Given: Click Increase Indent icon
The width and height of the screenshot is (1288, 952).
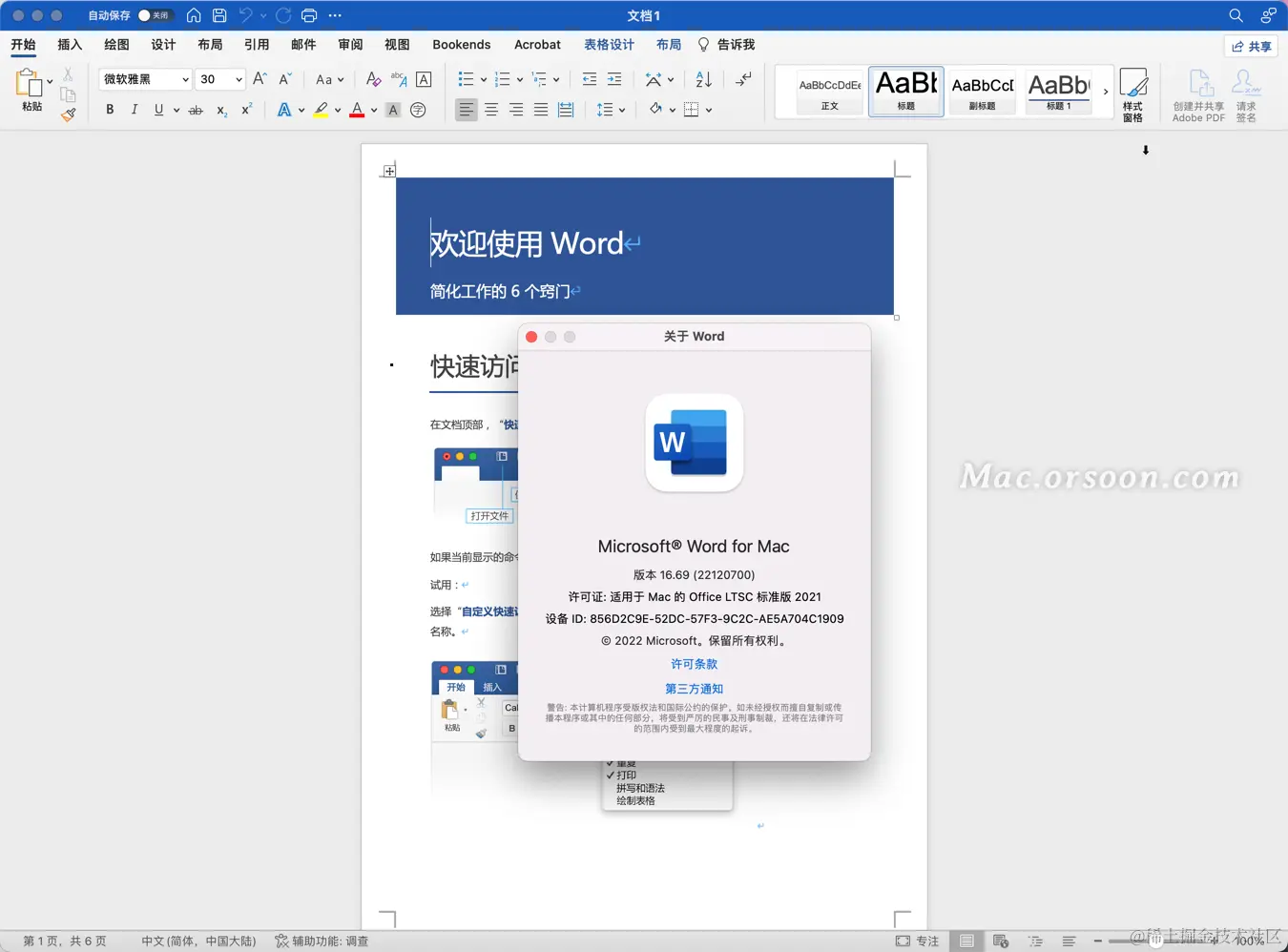Looking at the screenshot, I should click(x=614, y=79).
